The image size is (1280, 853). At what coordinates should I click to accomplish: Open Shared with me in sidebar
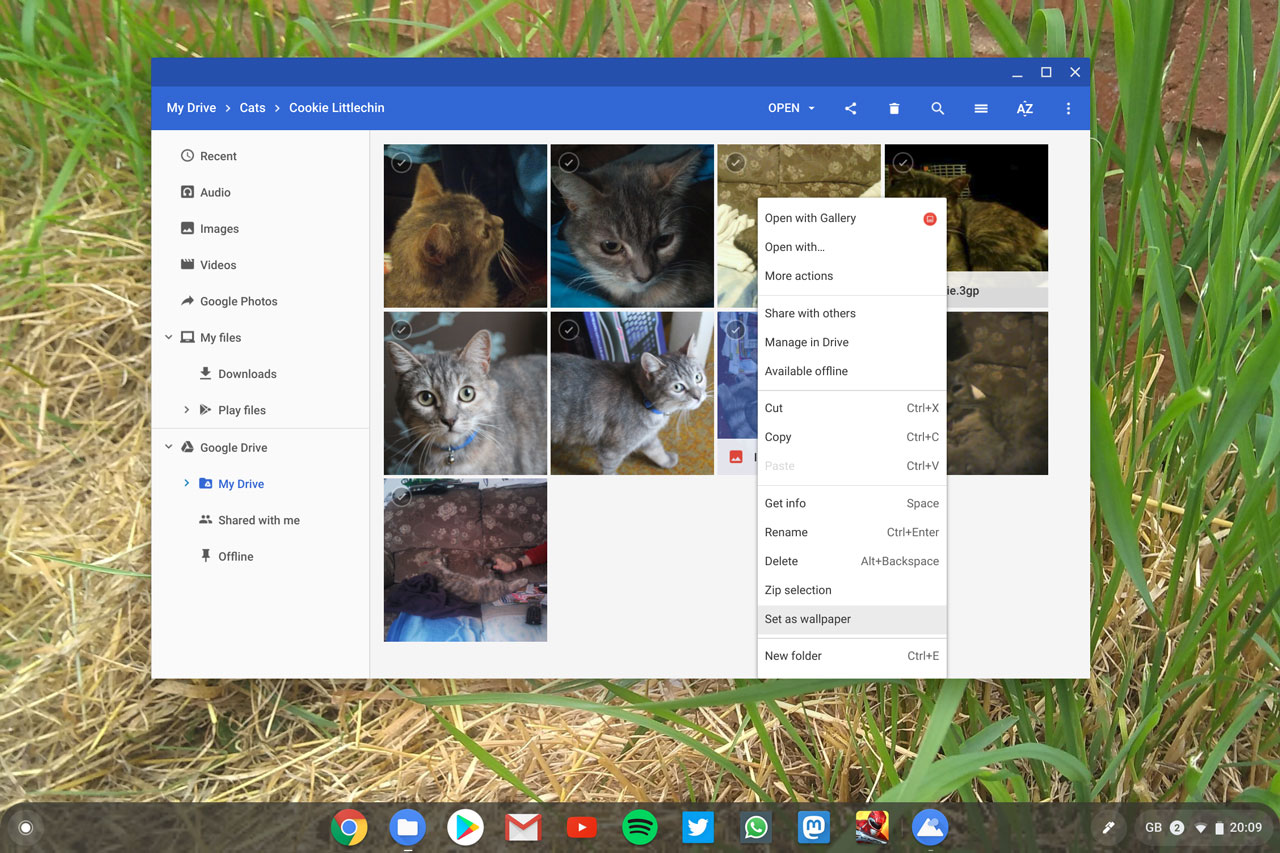[258, 520]
